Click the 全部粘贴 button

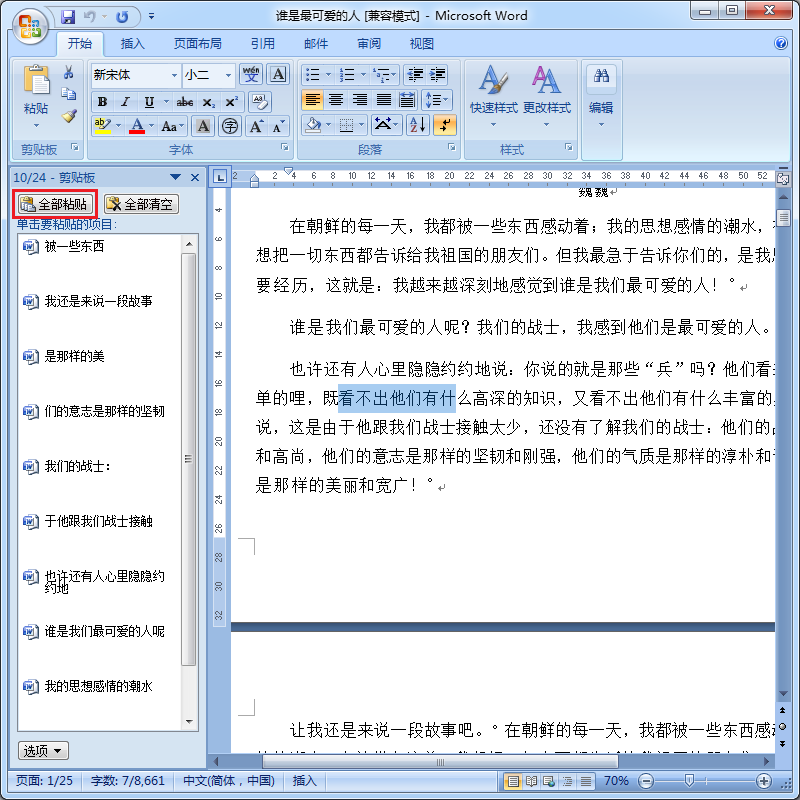click(x=55, y=204)
